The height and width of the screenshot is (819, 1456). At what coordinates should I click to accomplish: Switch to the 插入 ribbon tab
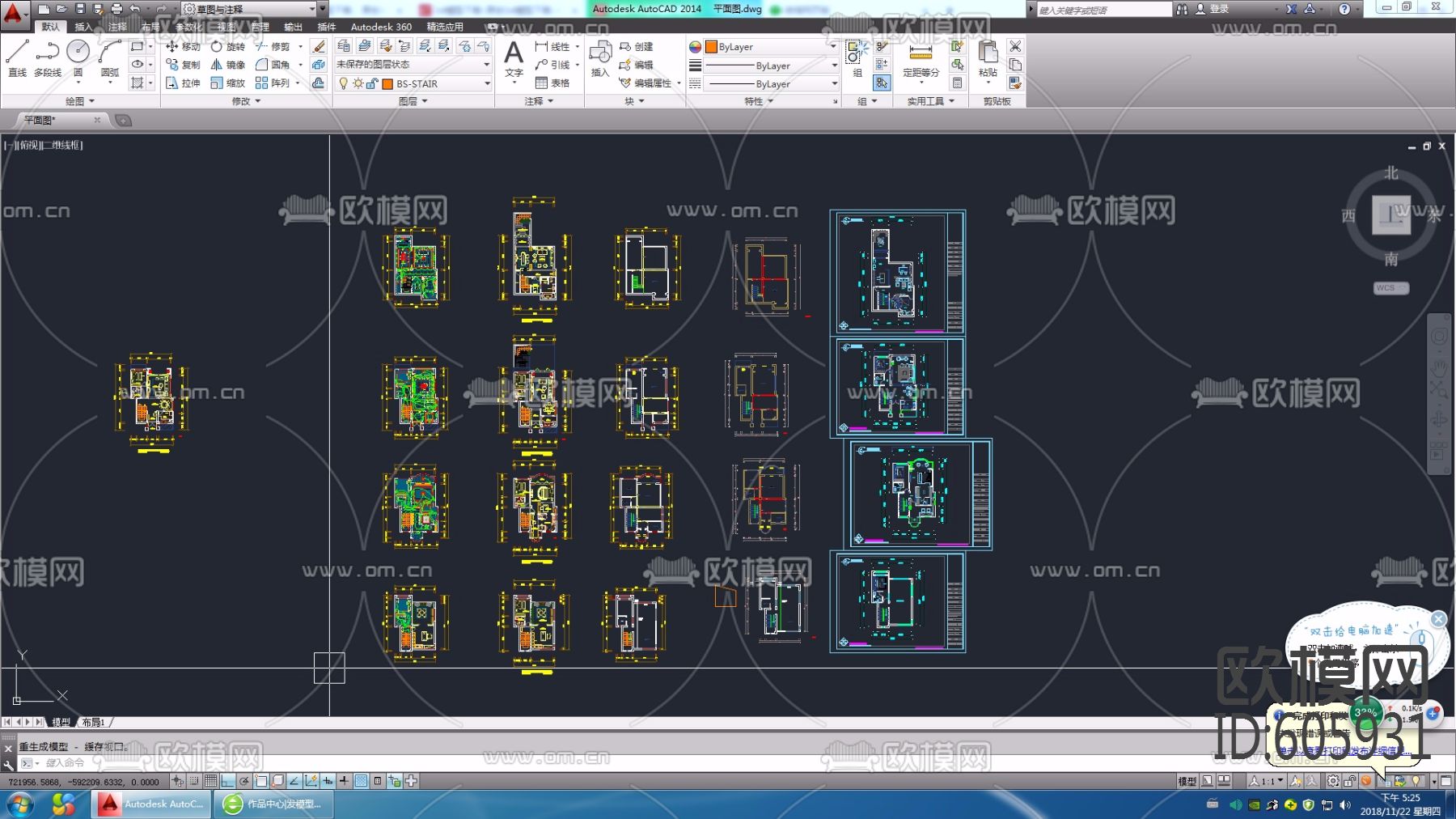(83, 27)
